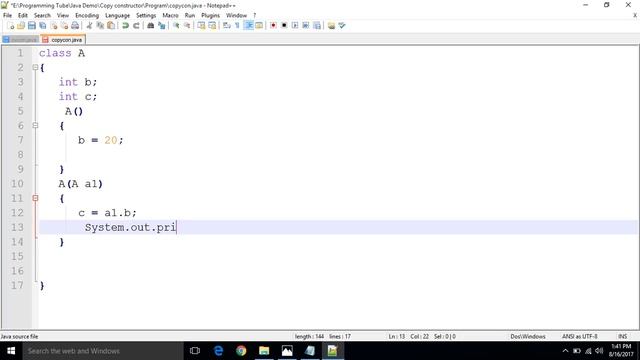640x360 pixels.
Task: Click the length : 144 status entry
Action: coord(309,336)
